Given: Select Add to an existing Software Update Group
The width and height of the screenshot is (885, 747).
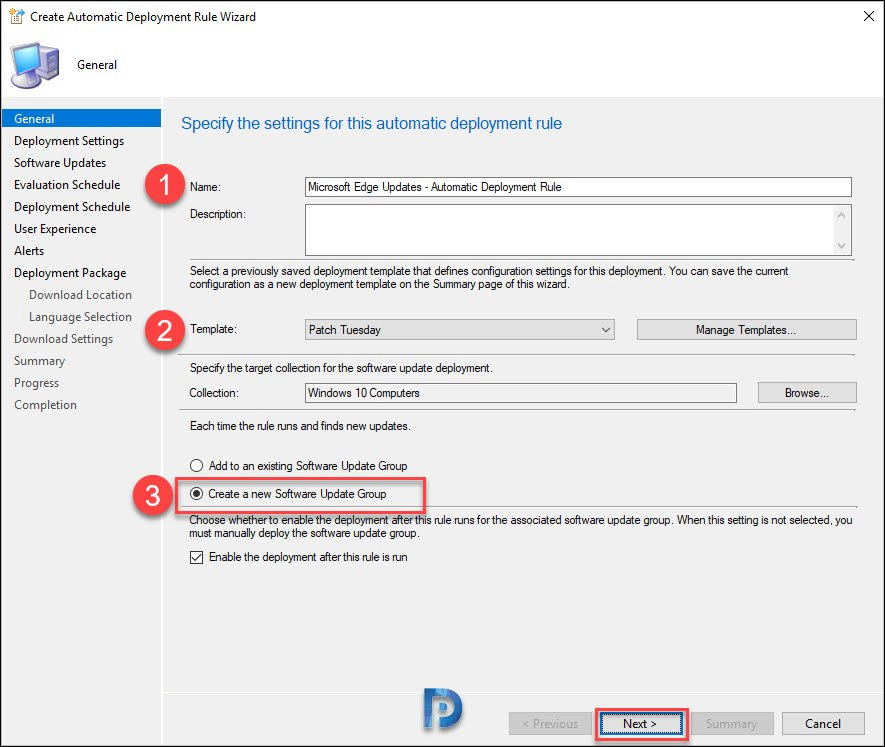Looking at the screenshot, I should [x=299, y=466].
